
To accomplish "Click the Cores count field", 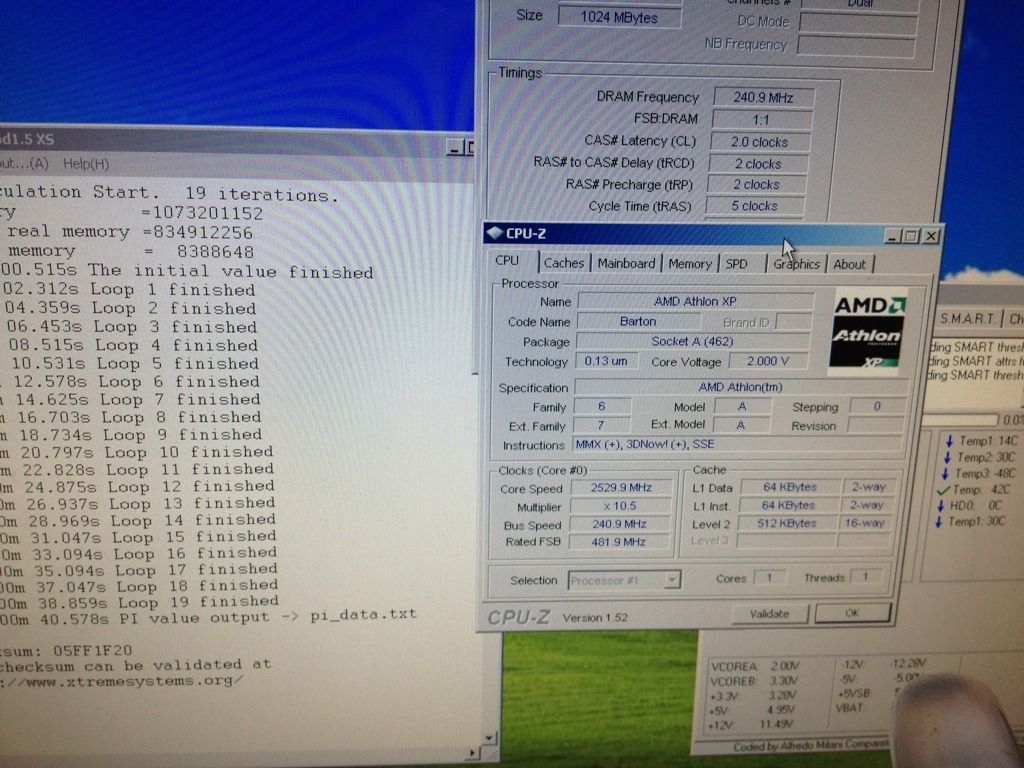I will pos(769,577).
